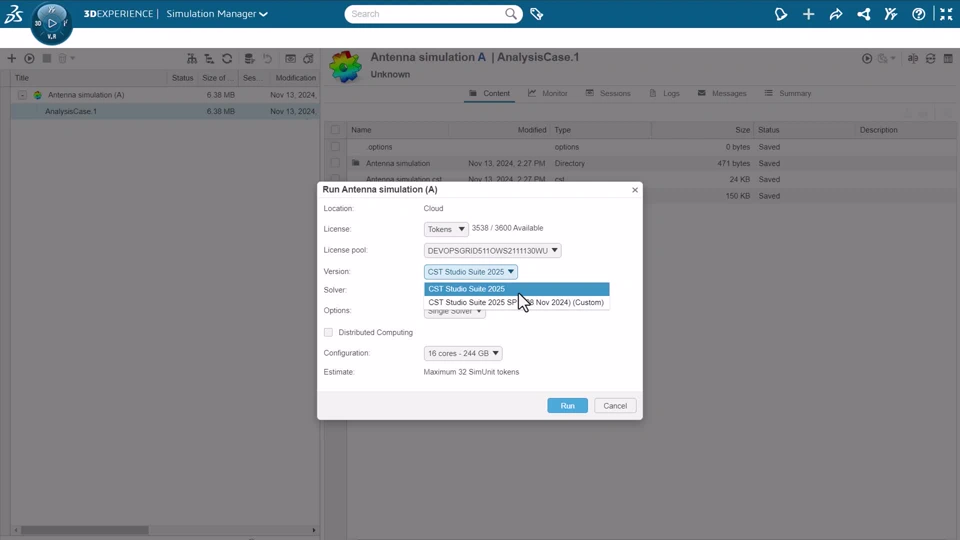Switch to the Messages tab
Screen dimensions: 960x540
tap(722, 94)
